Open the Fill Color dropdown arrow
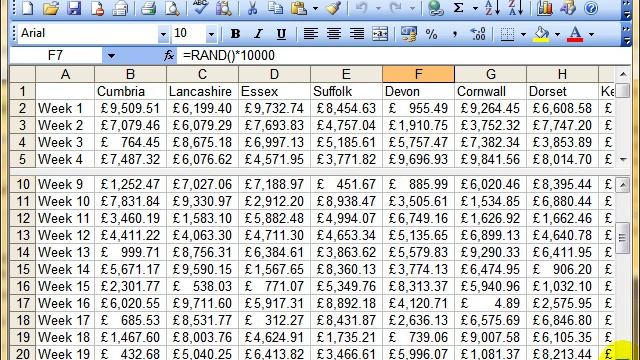This screenshot has height=360, width=640. [x=557, y=34]
